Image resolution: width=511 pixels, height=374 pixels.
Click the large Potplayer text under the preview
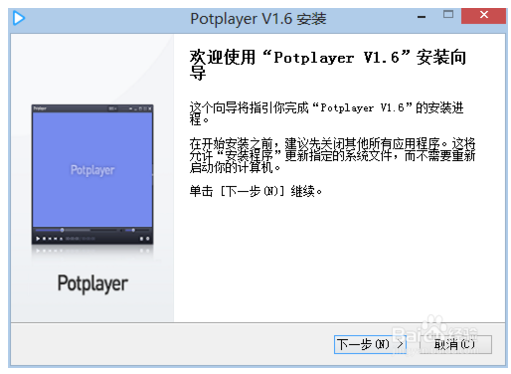pyautogui.click(x=93, y=284)
